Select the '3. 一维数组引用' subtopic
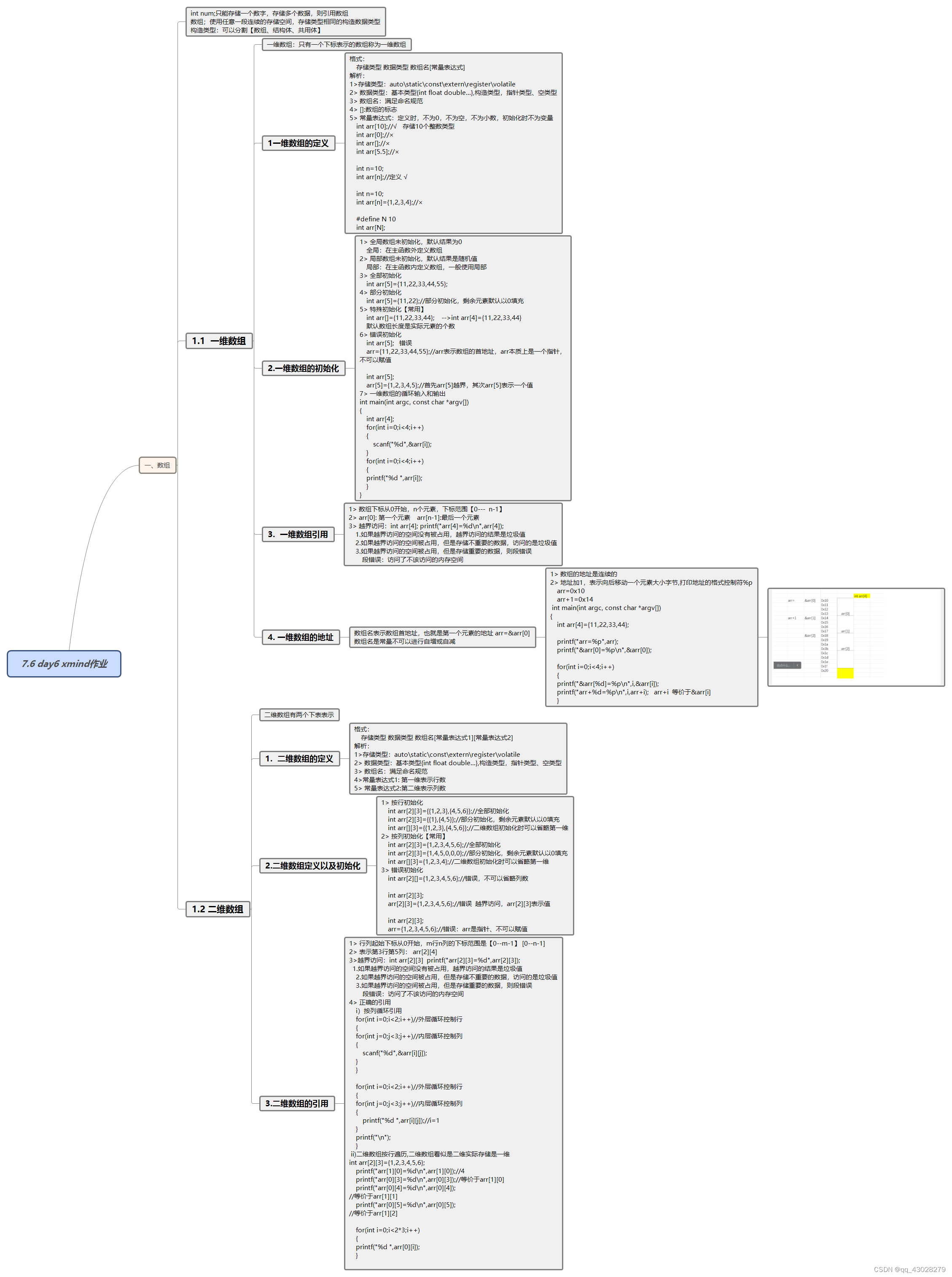 [x=298, y=534]
